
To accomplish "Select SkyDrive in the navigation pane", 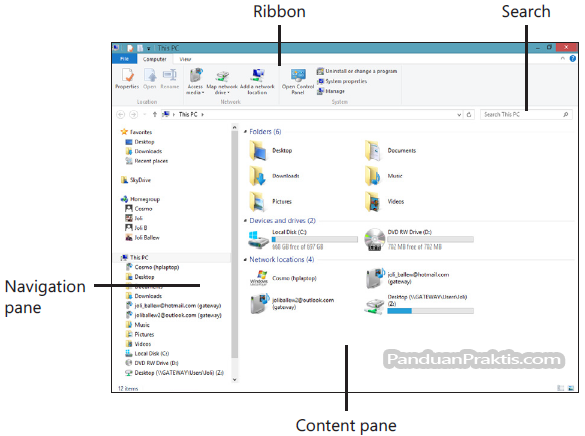I will click(x=136, y=180).
